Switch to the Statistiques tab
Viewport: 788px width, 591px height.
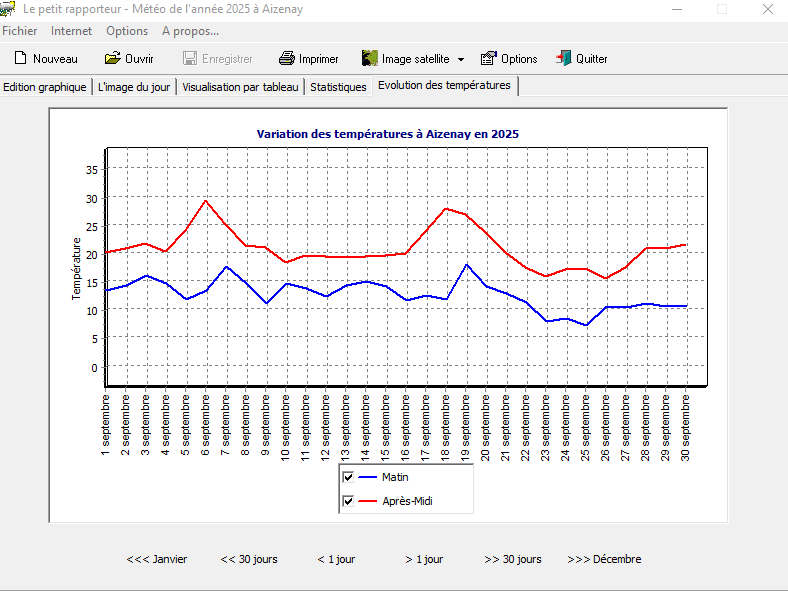pyautogui.click(x=338, y=87)
